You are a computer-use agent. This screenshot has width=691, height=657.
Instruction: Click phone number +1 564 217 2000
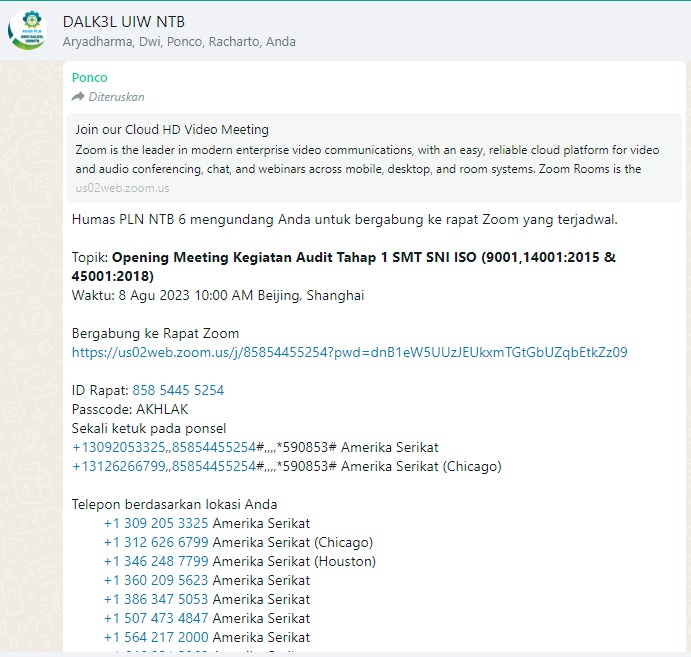(x=156, y=637)
